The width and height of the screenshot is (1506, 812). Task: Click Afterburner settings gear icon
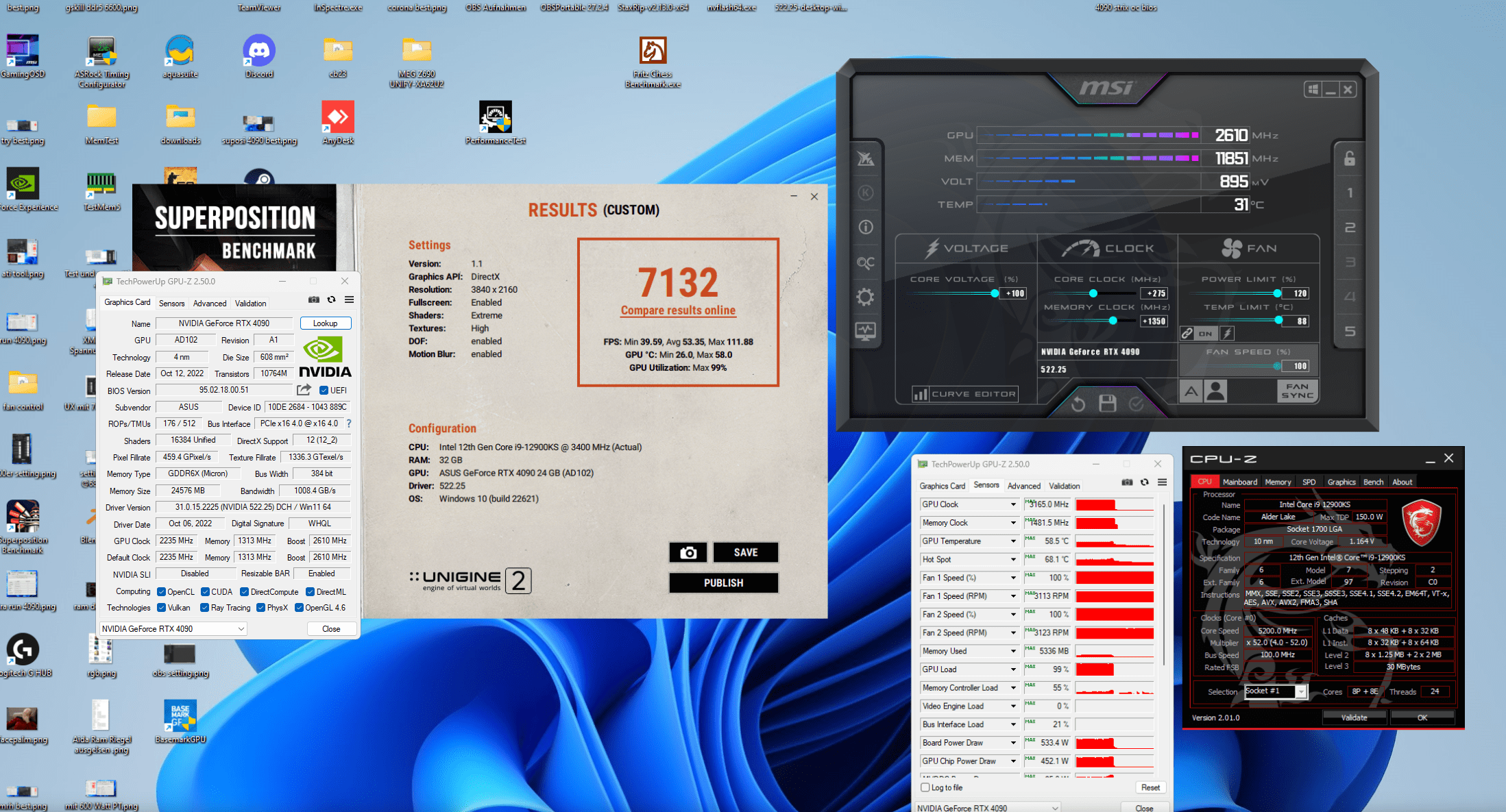[865, 297]
